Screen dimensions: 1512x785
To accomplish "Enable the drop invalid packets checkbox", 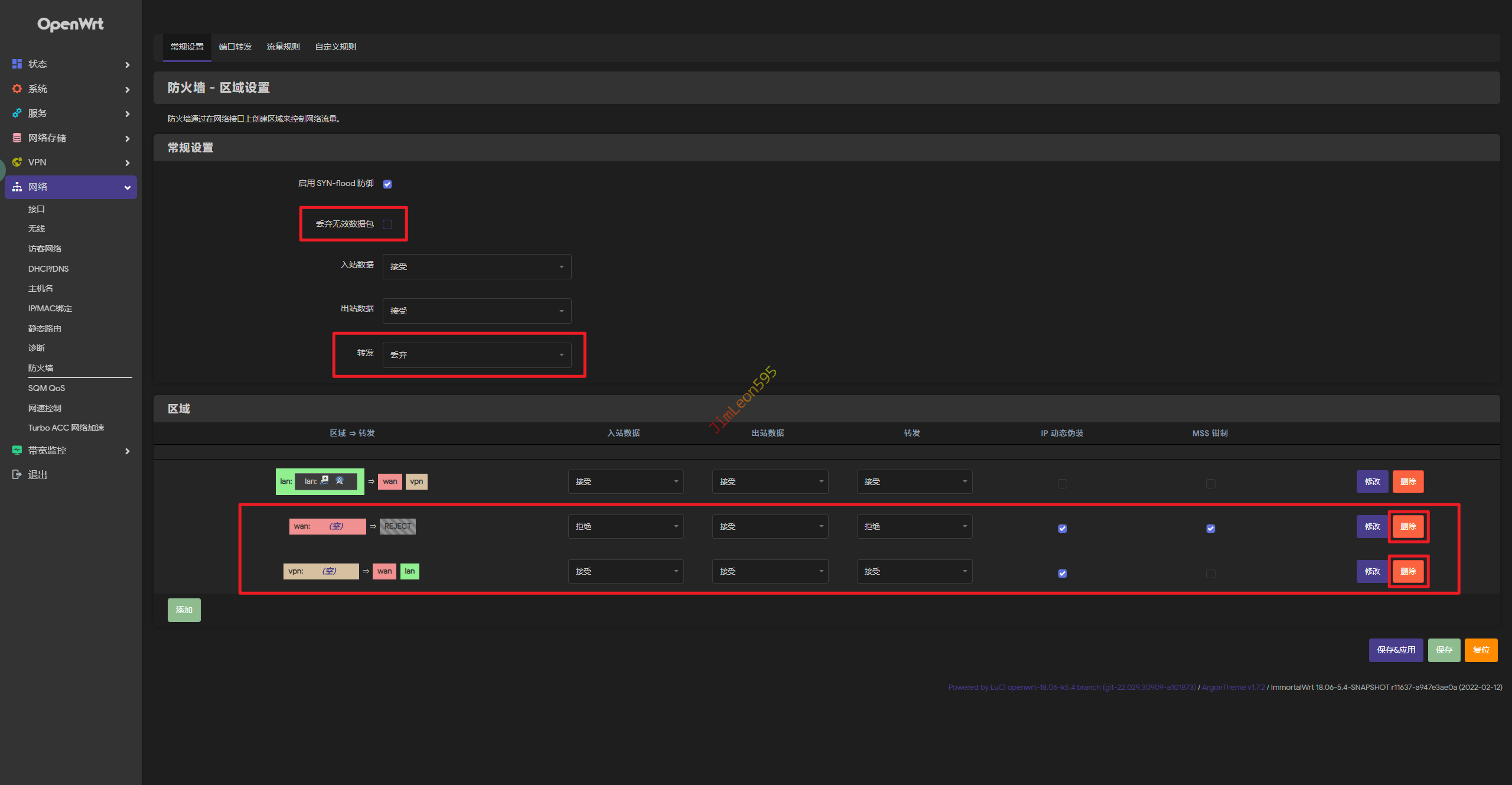I will [387, 224].
